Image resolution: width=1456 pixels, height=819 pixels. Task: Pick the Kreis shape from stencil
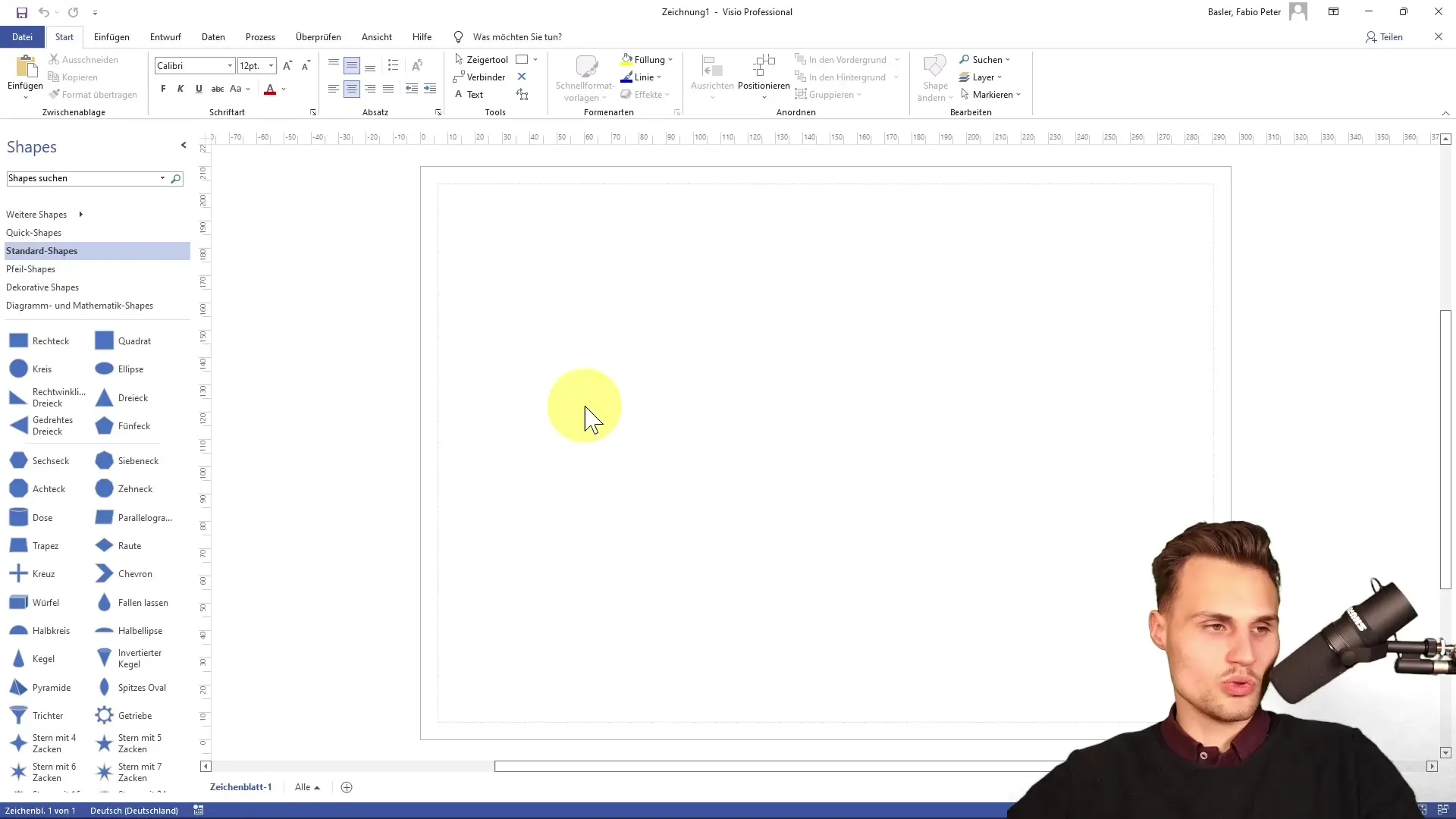click(x=30, y=369)
